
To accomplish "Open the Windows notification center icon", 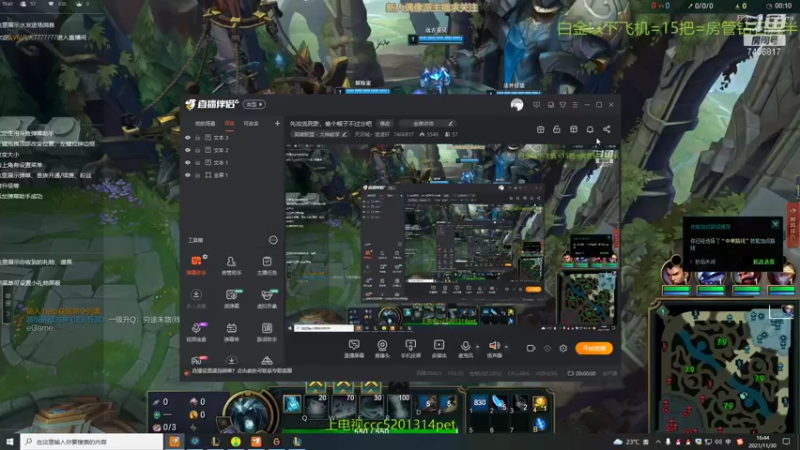I will tap(786, 442).
